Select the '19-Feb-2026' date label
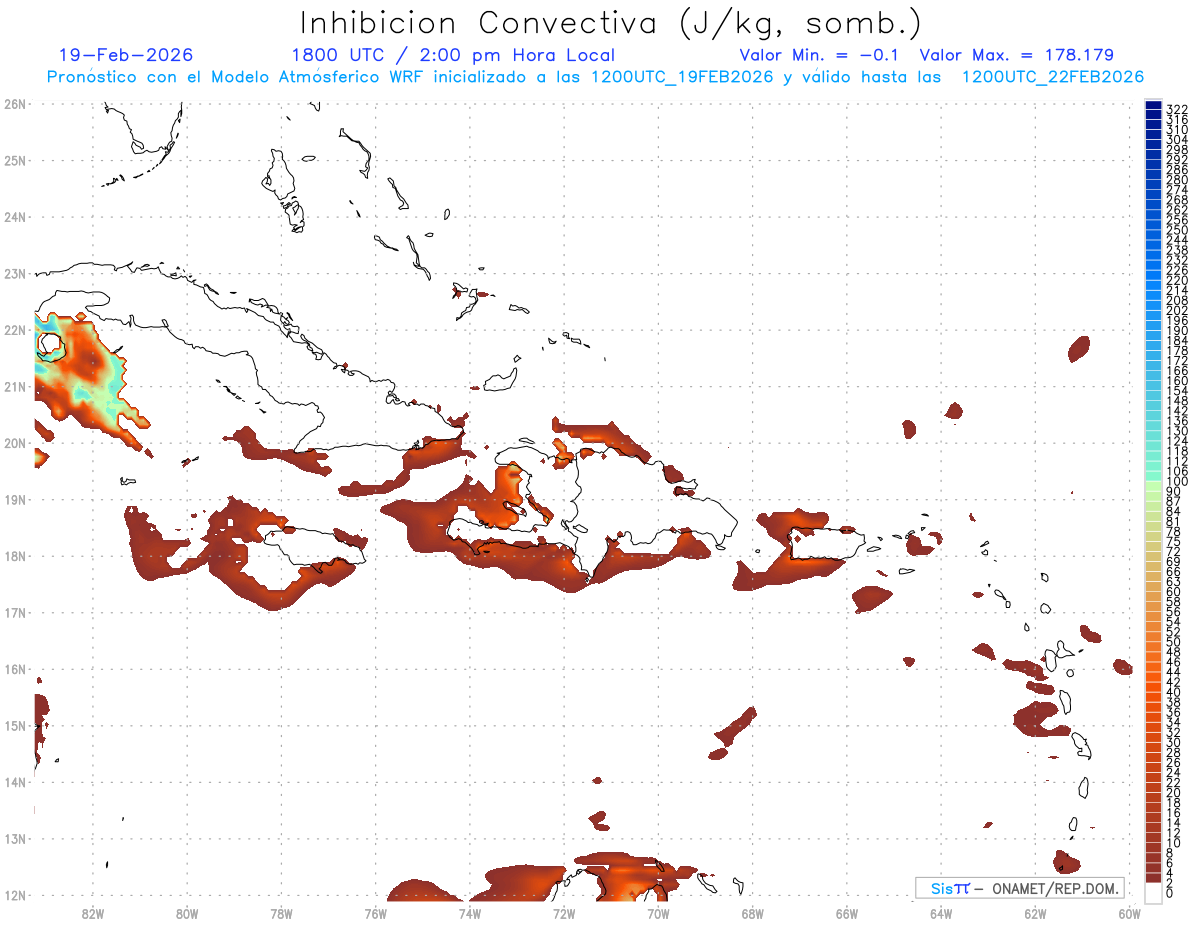This screenshot has height=927, width=1200. click(x=126, y=55)
